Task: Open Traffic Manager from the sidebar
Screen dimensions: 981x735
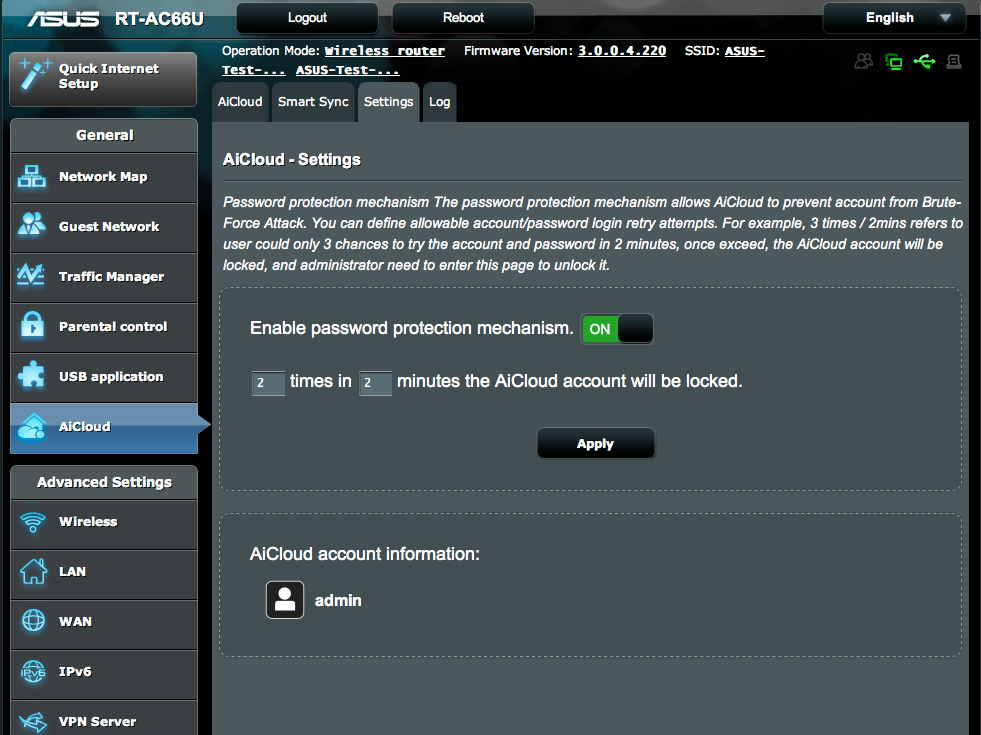Action: point(33,277)
